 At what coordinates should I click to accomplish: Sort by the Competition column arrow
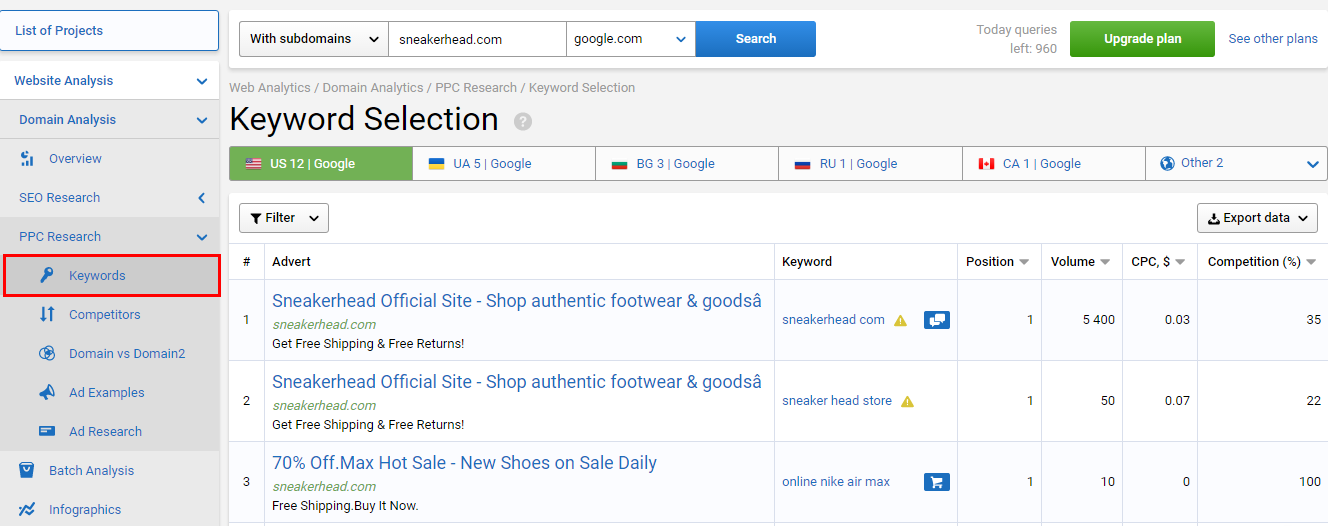1311,262
